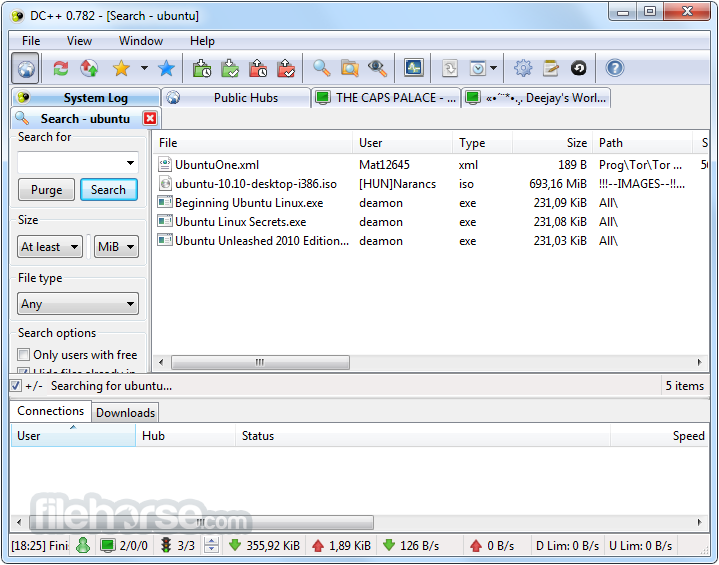Click the Purge button

click(x=46, y=190)
